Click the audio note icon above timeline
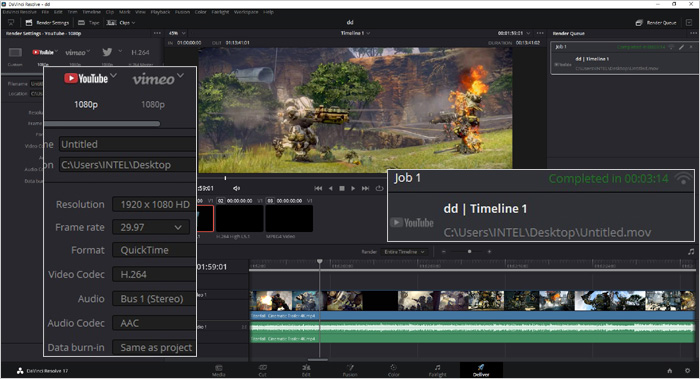This screenshot has height=379, width=700. pyautogui.click(x=691, y=252)
